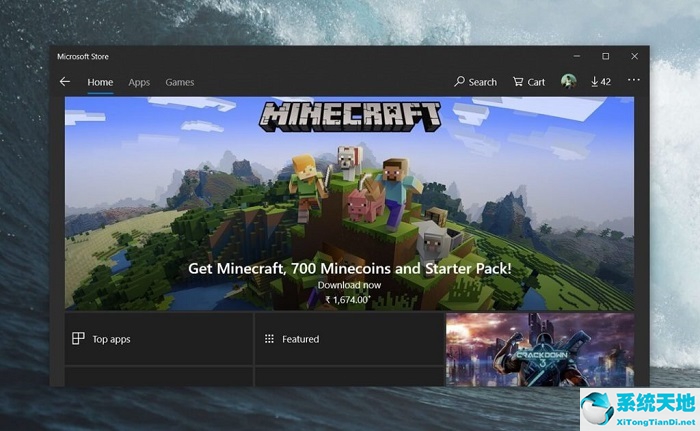The width and height of the screenshot is (700, 431).
Task: Switch to the Games tab
Action: [179, 82]
